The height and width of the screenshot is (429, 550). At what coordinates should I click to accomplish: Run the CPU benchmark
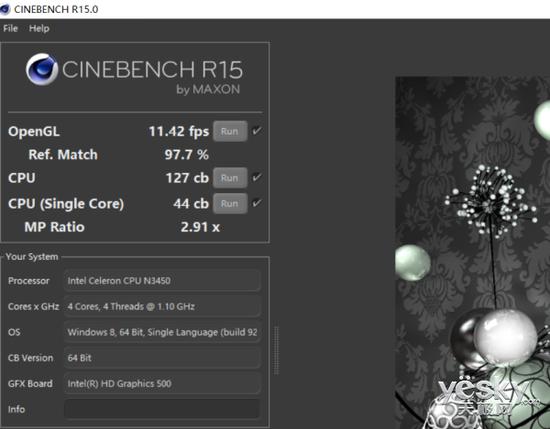pos(230,178)
